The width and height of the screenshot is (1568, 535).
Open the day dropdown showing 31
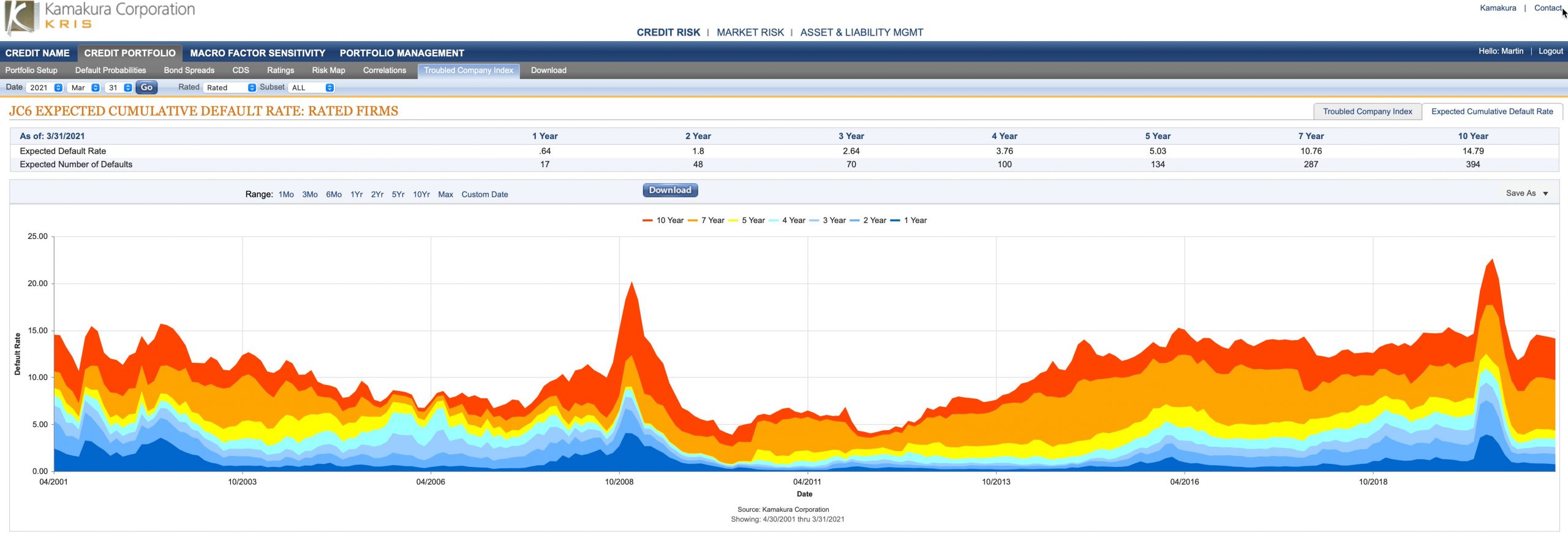tap(119, 88)
